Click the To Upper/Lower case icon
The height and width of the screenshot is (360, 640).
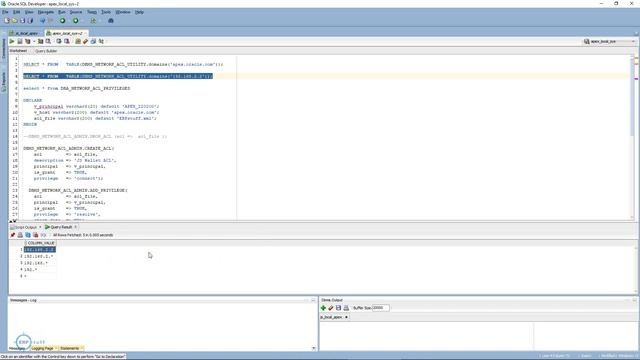coord(101,41)
